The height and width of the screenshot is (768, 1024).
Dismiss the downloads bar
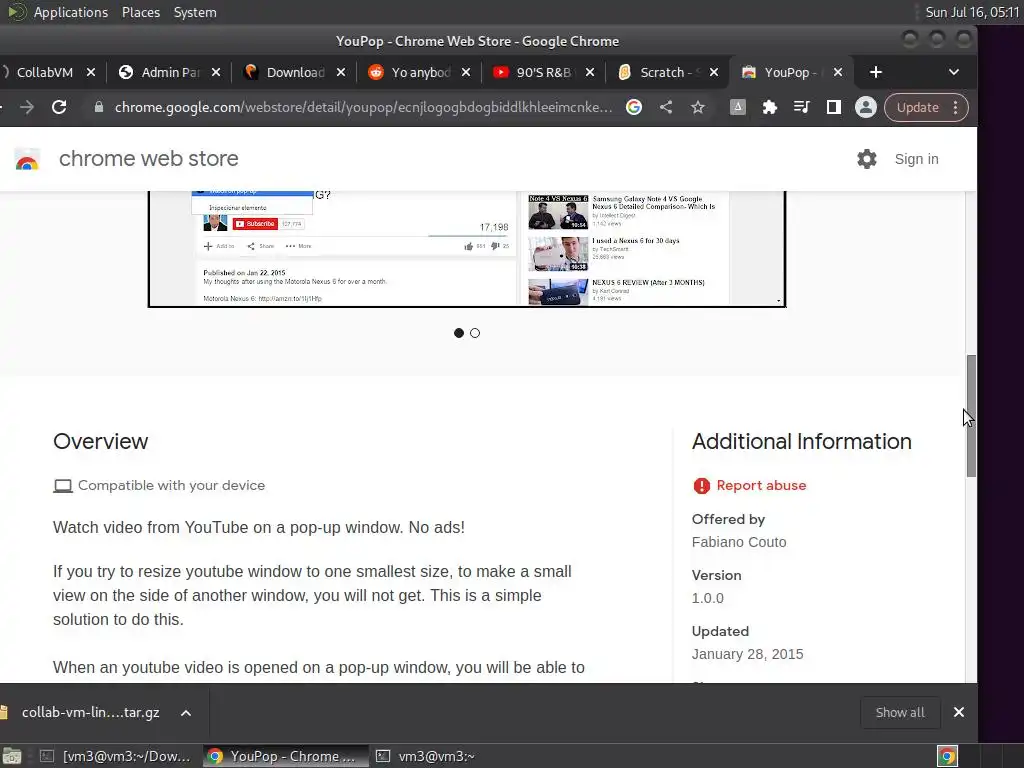coord(958,712)
